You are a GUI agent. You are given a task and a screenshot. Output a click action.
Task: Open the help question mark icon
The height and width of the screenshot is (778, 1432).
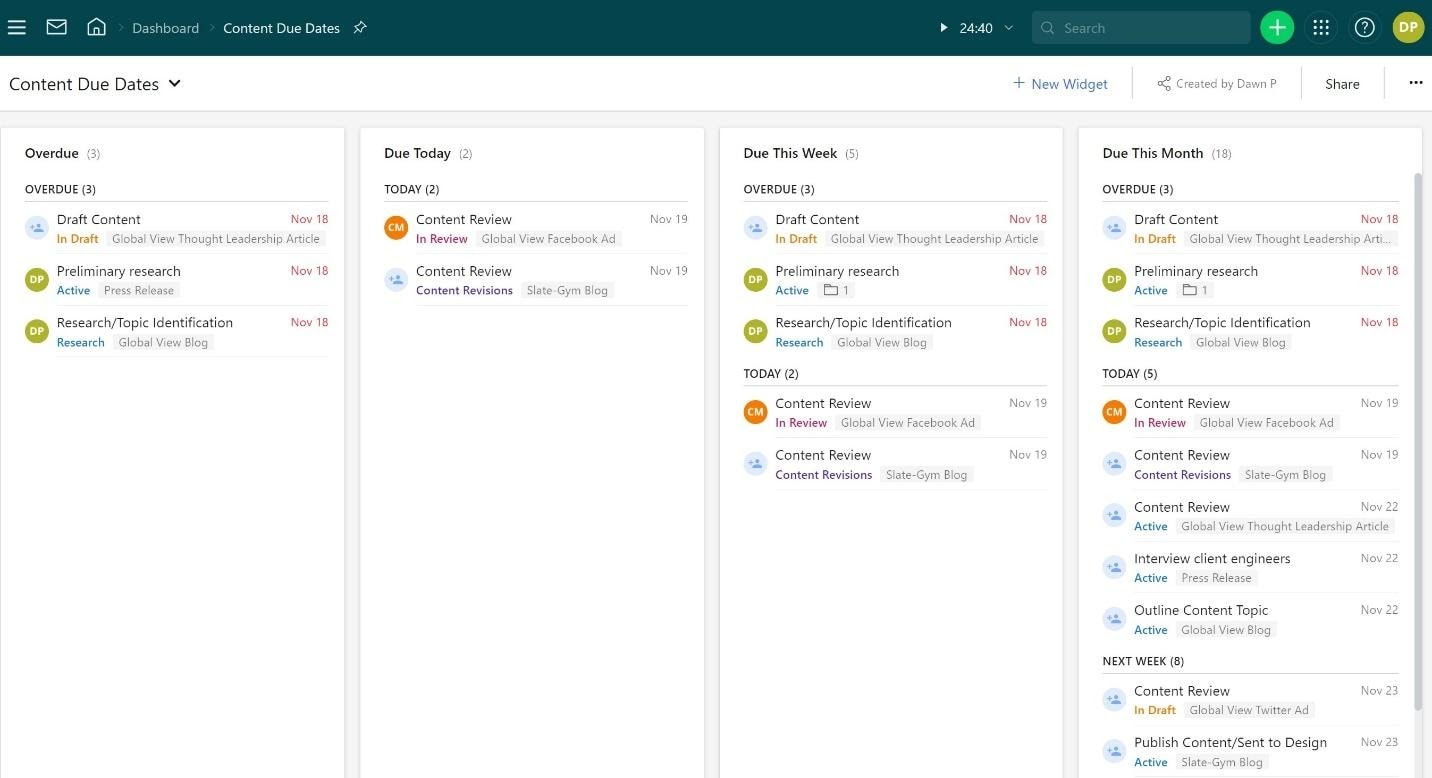click(1364, 28)
